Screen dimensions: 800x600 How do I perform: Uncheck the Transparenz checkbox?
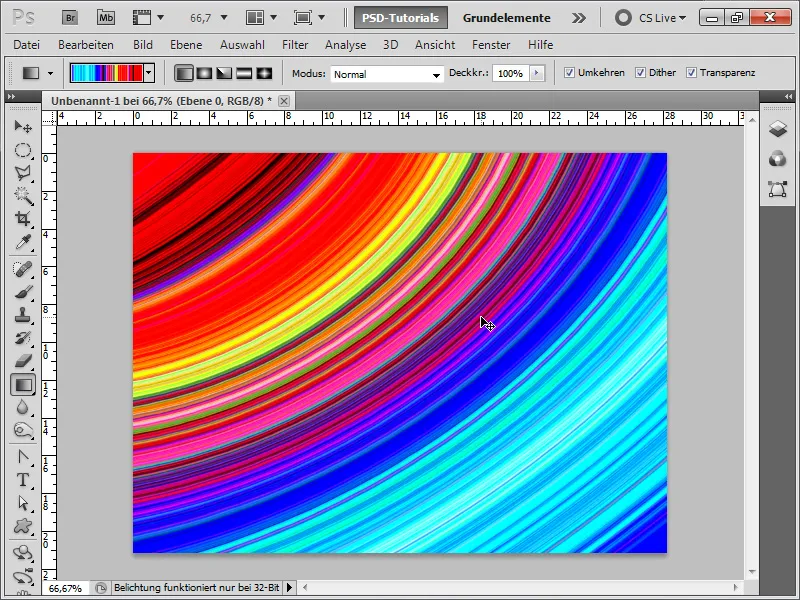(691, 73)
